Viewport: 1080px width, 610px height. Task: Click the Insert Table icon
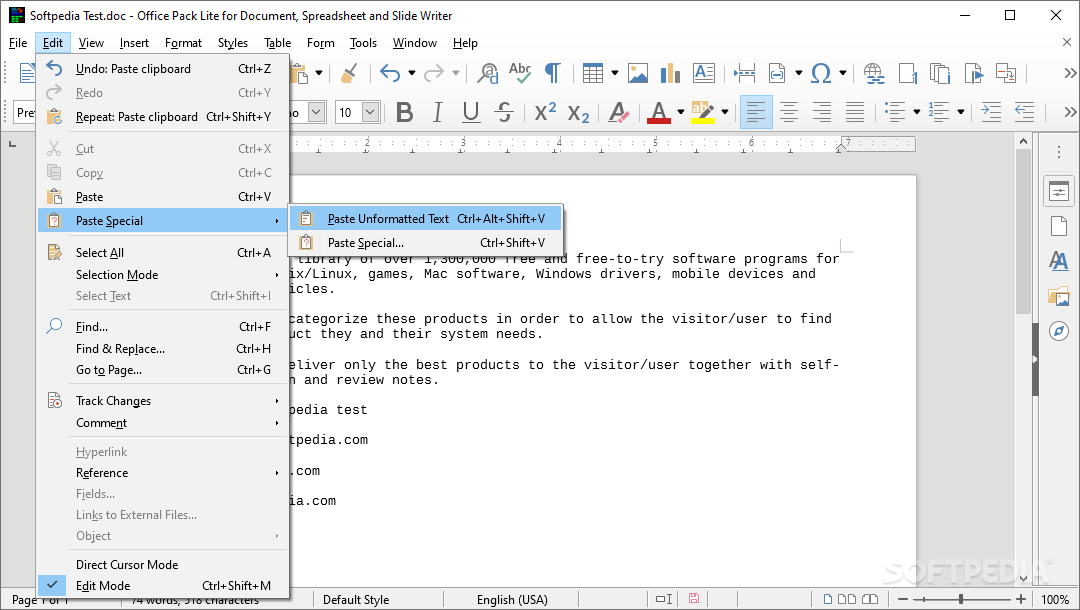click(592, 73)
